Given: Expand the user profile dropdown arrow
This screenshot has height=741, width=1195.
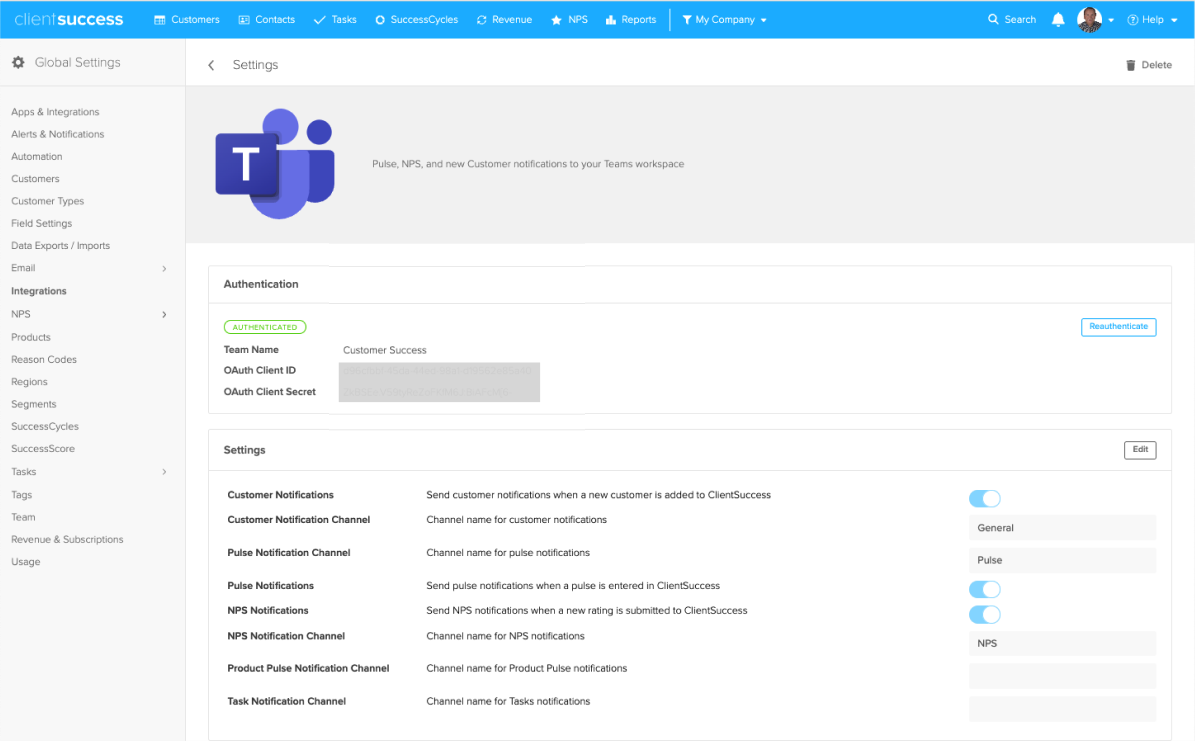Looking at the screenshot, I should pos(1111,21).
